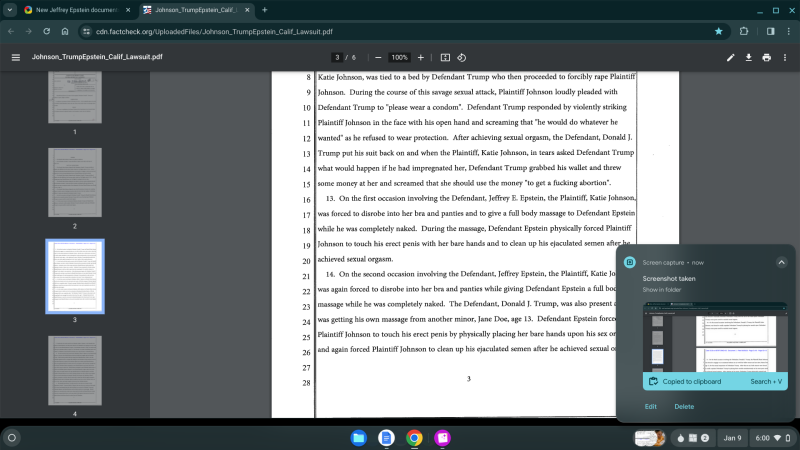Image resolution: width=800 pixels, height=450 pixels.
Task: Zoom in the PDF with plus
Action: point(420,58)
